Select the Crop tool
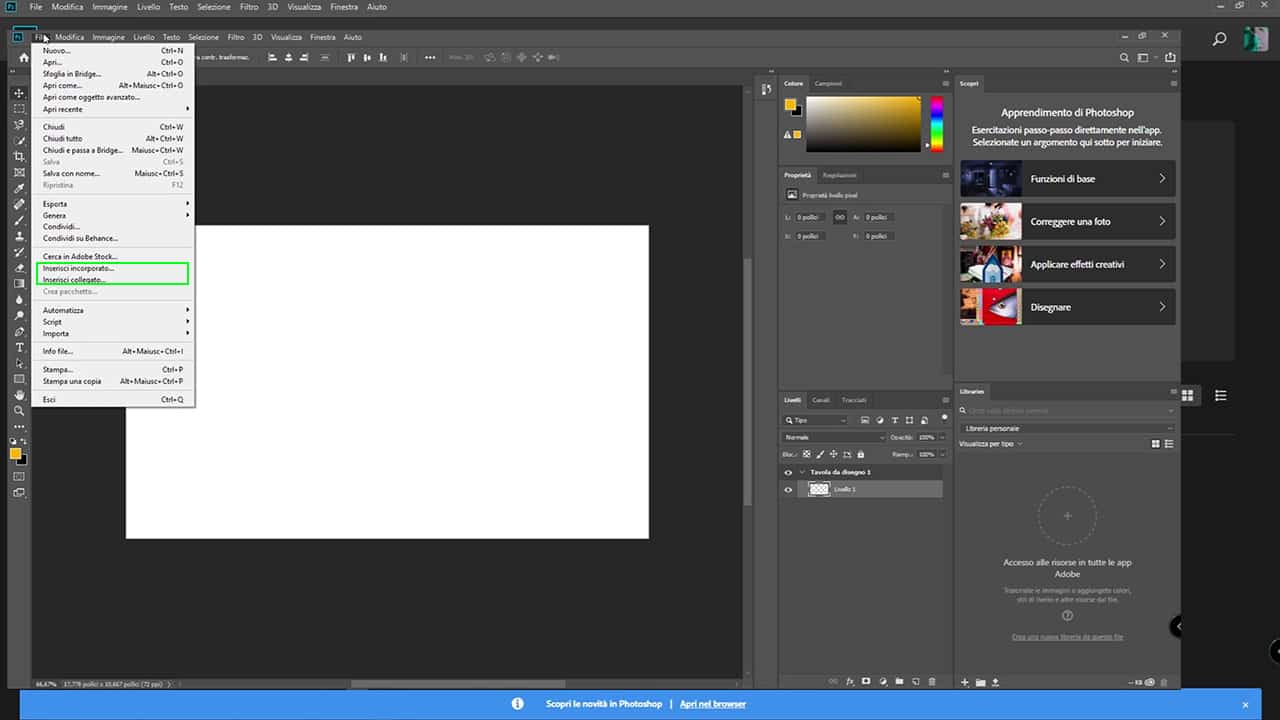The width and height of the screenshot is (1280, 720). pyautogui.click(x=19, y=157)
